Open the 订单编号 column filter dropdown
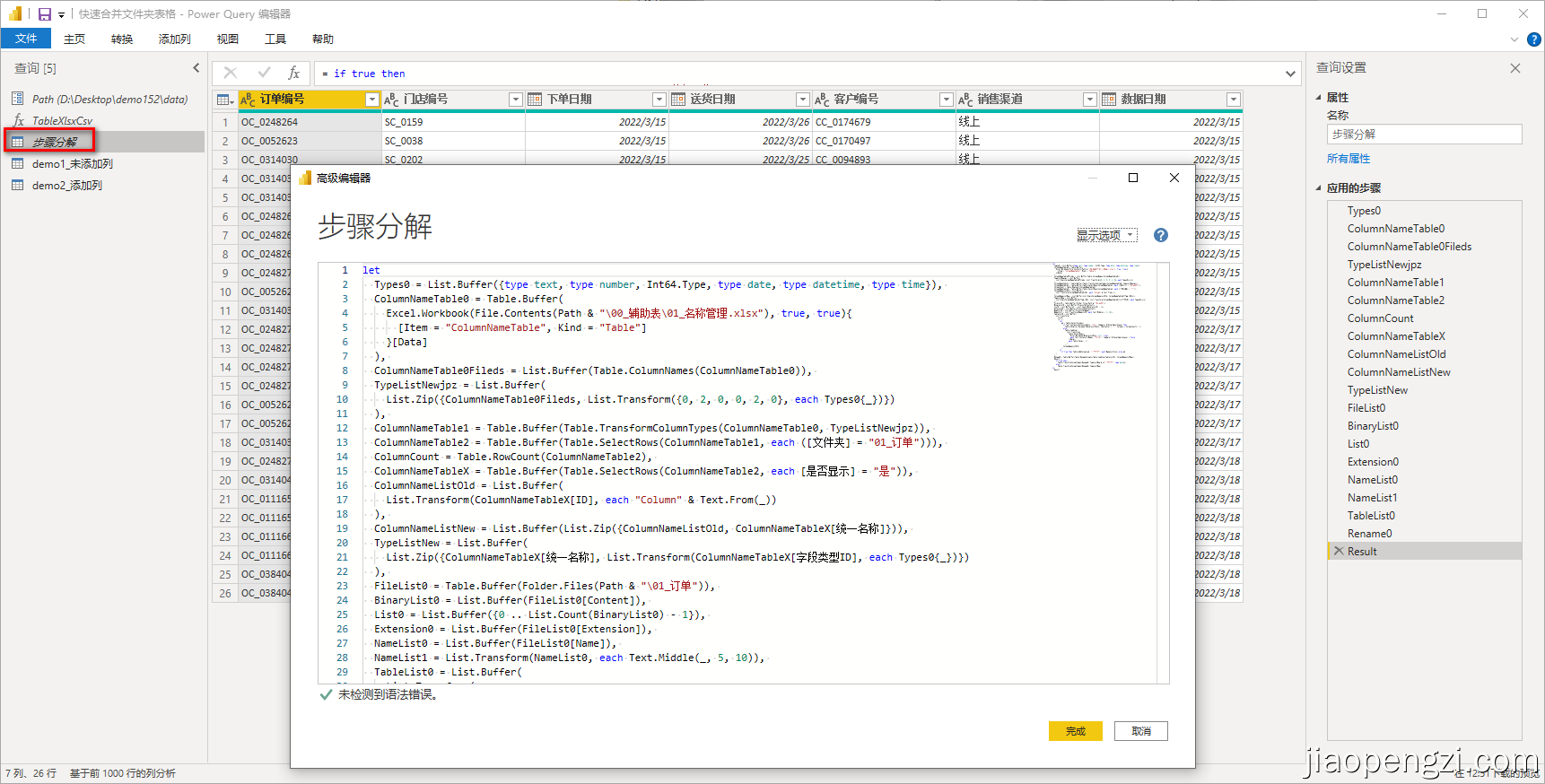This screenshot has width=1545, height=784. tap(372, 100)
